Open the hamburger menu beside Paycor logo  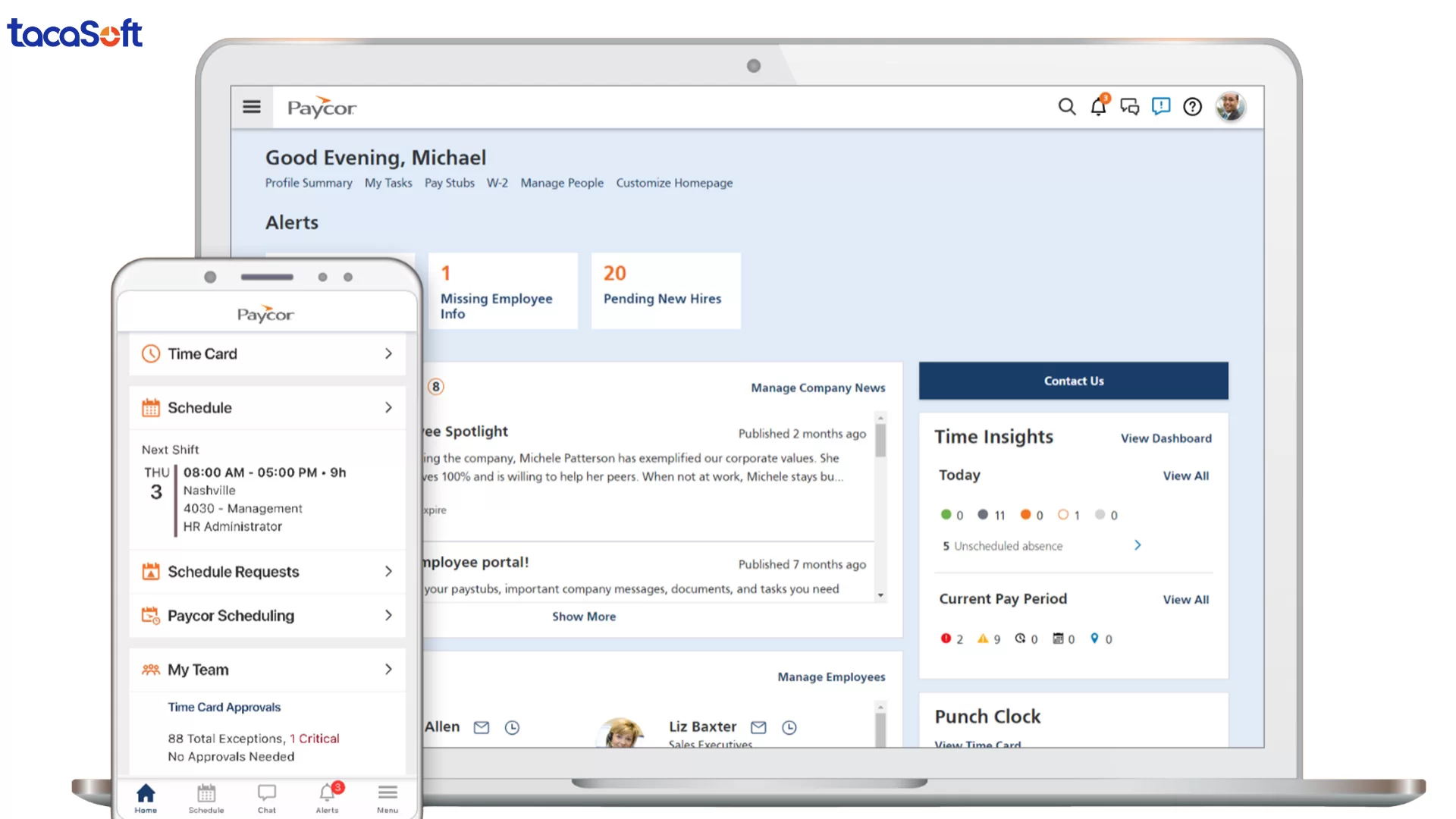252,107
